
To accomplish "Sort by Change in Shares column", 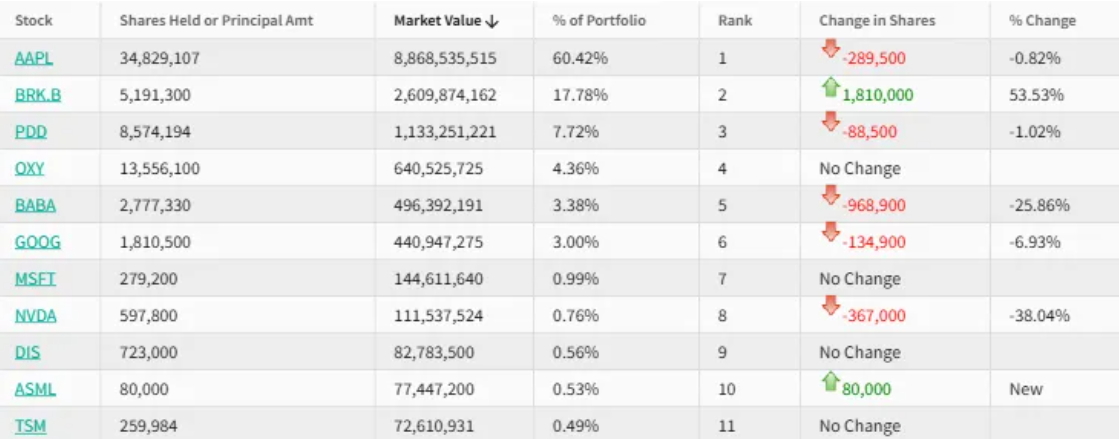I will point(865,21).
